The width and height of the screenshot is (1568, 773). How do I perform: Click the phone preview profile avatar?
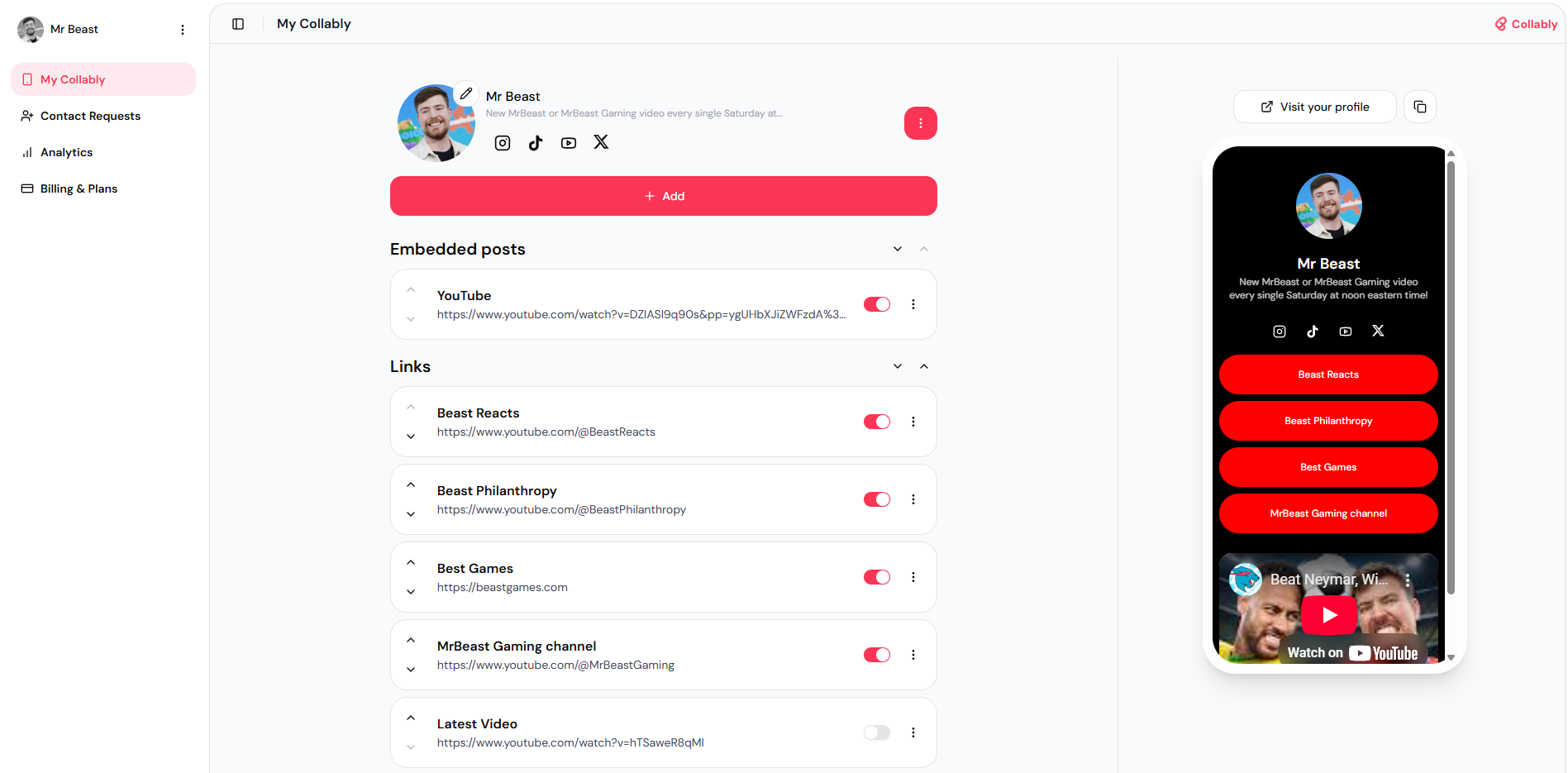[1328, 206]
